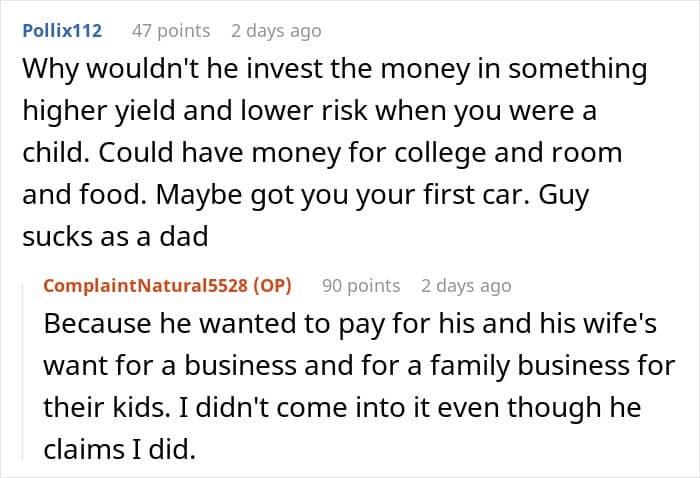
Task: Click the (OP) author tag
Action: pos(268,285)
